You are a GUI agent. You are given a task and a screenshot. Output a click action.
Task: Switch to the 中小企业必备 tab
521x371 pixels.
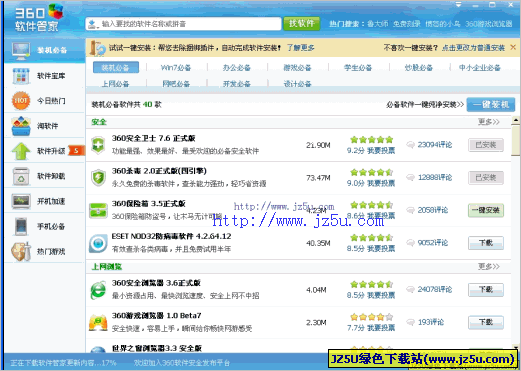tap(480, 68)
